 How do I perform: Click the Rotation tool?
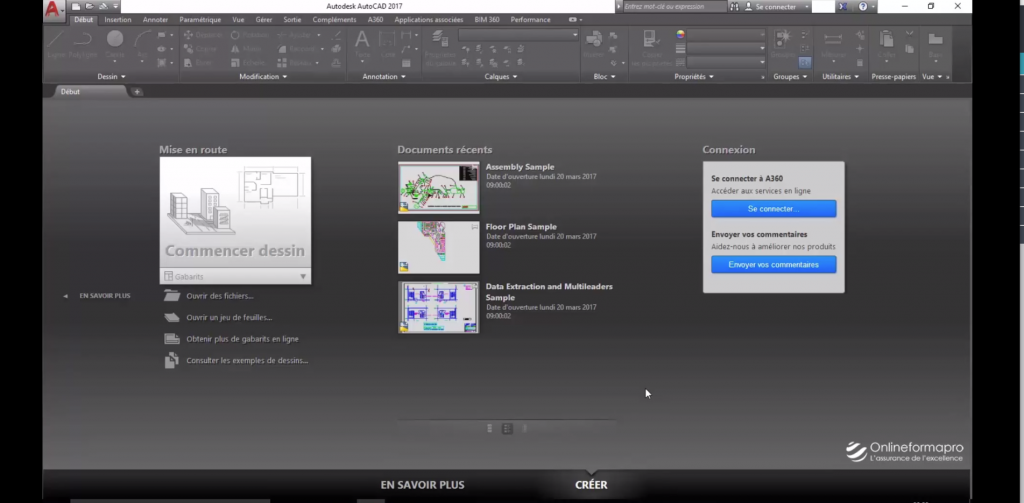point(249,35)
